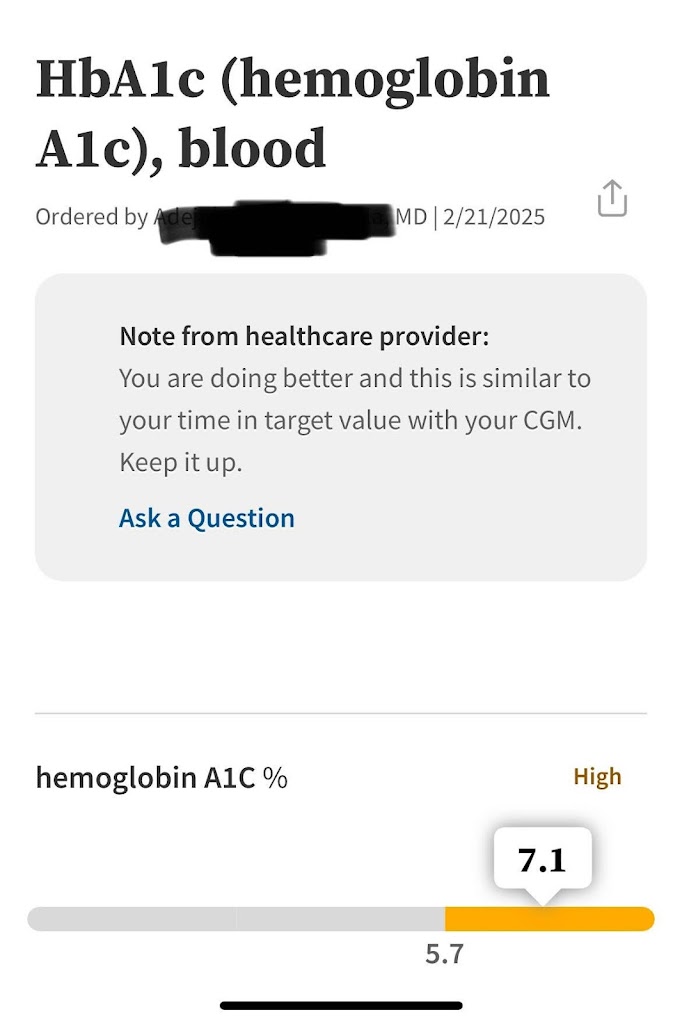This screenshot has width=682, height=1024.
Task: Click the MD credential text
Action: (412, 217)
